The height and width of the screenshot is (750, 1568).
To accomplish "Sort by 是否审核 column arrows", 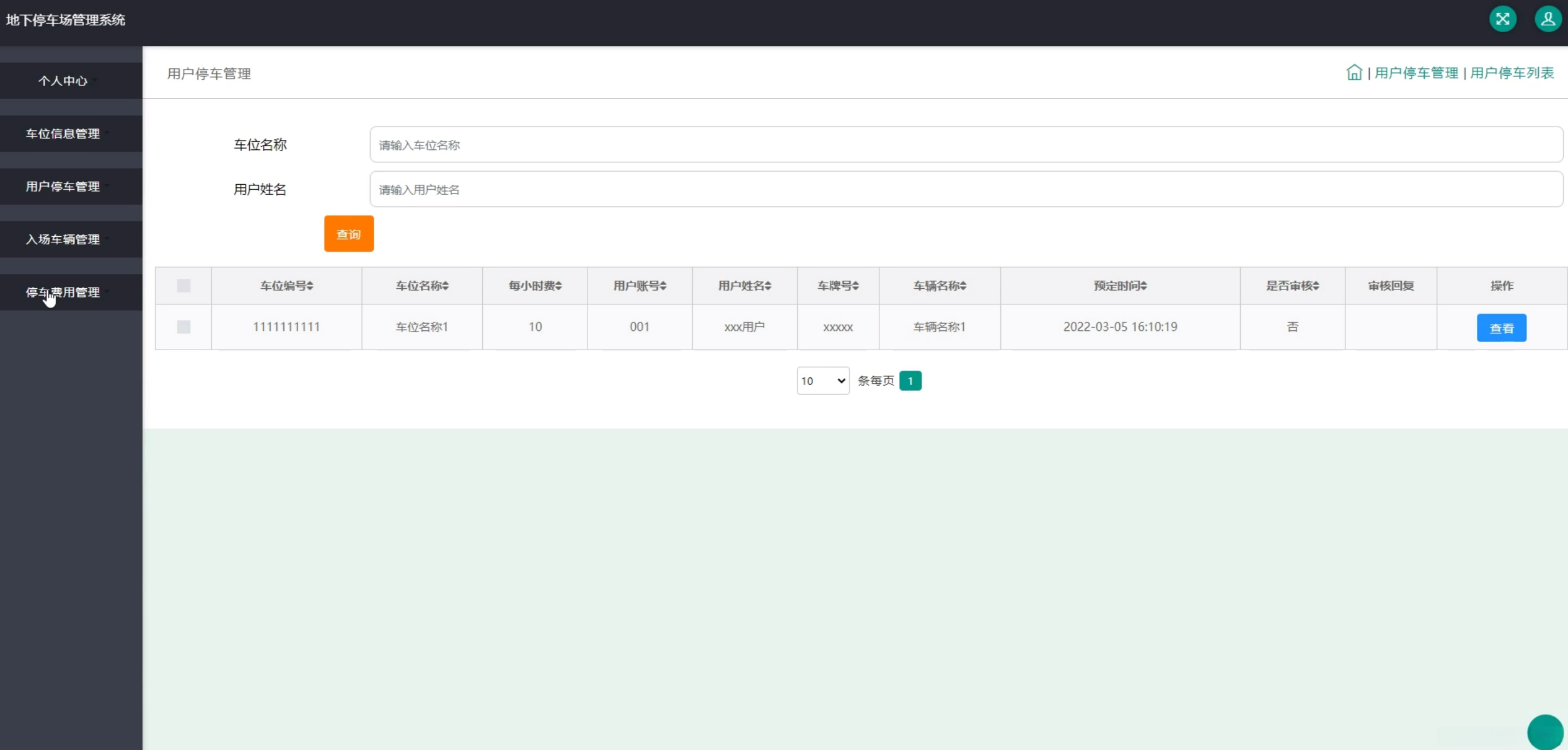I will point(1316,286).
